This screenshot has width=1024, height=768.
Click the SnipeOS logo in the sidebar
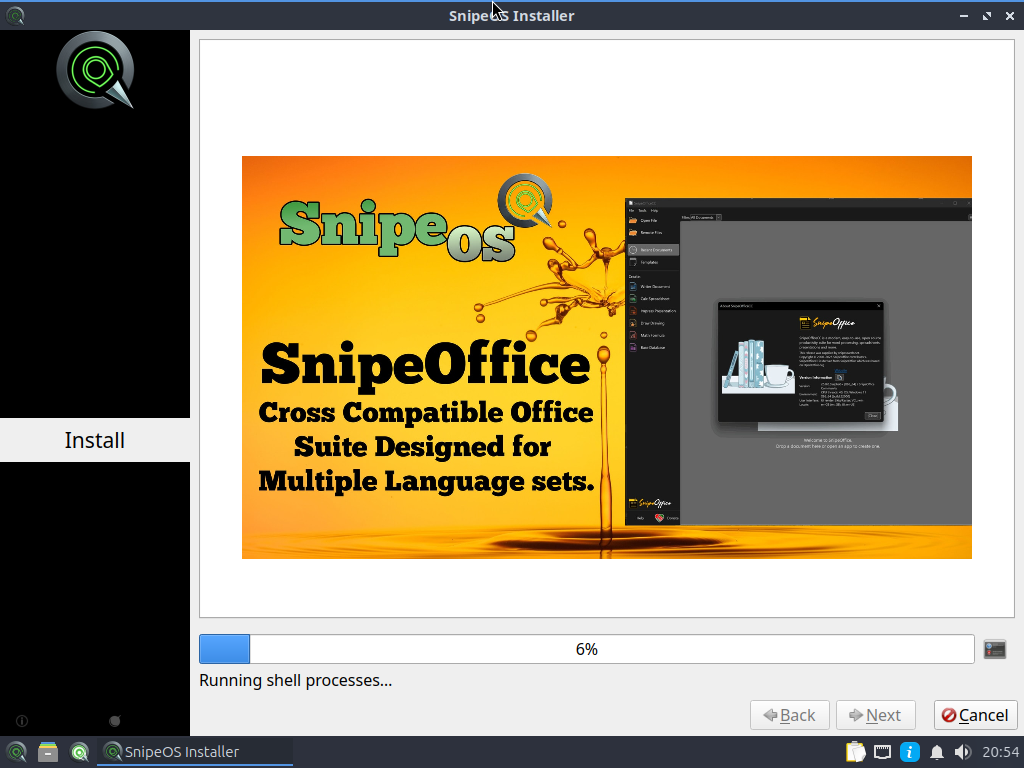click(x=95, y=70)
